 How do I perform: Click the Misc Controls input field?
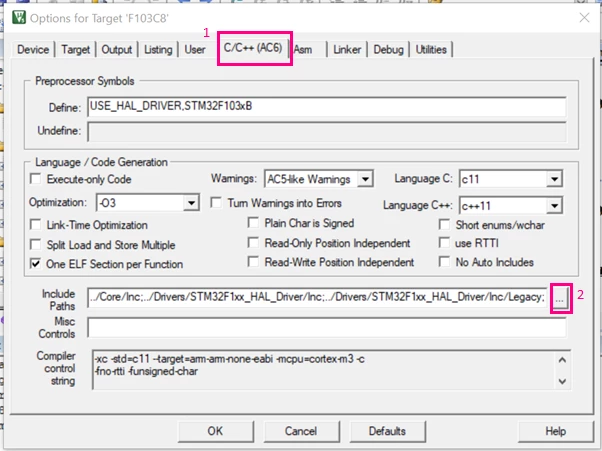coord(327,327)
